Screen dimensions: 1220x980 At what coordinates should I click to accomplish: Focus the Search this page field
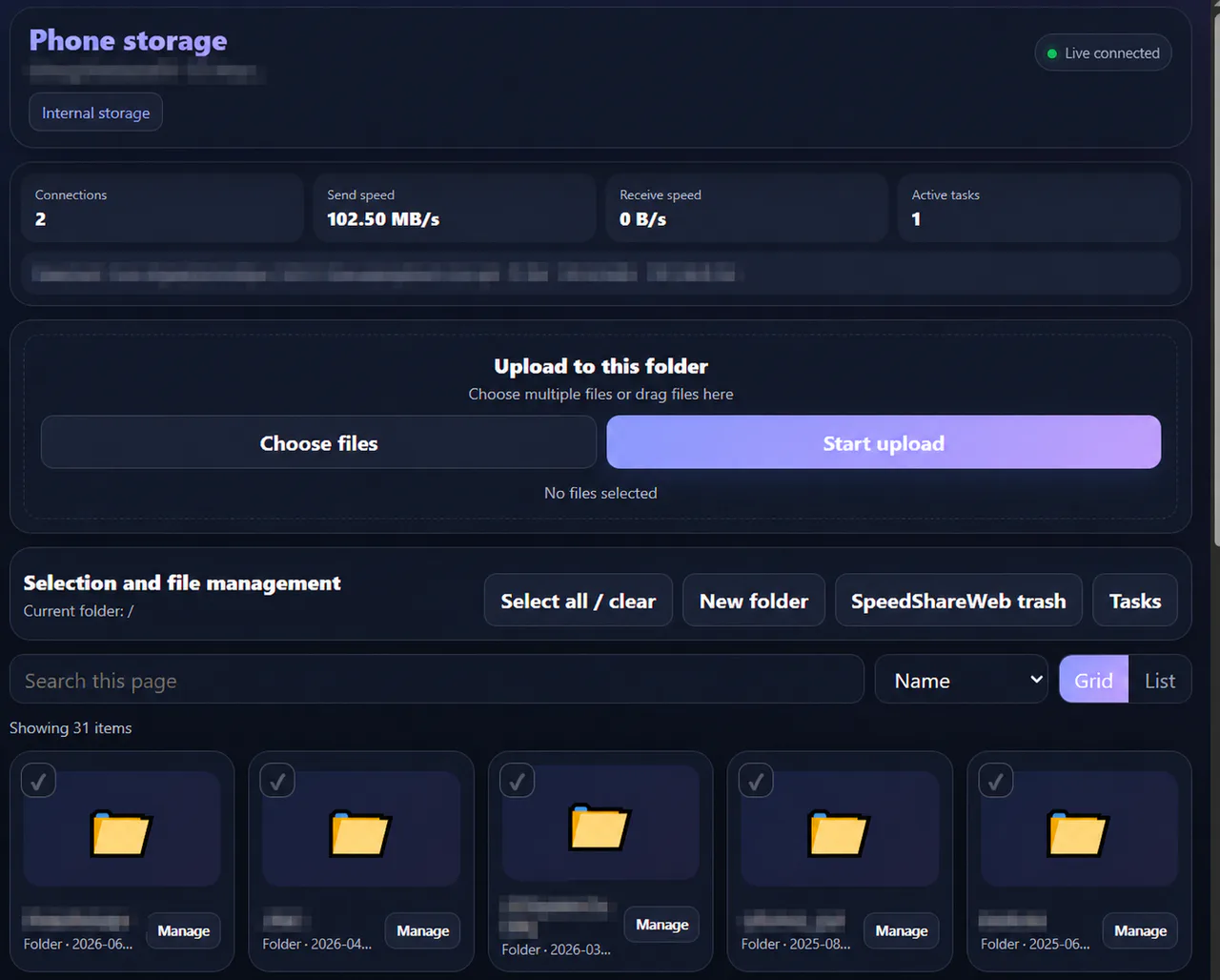tap(437, 680)
